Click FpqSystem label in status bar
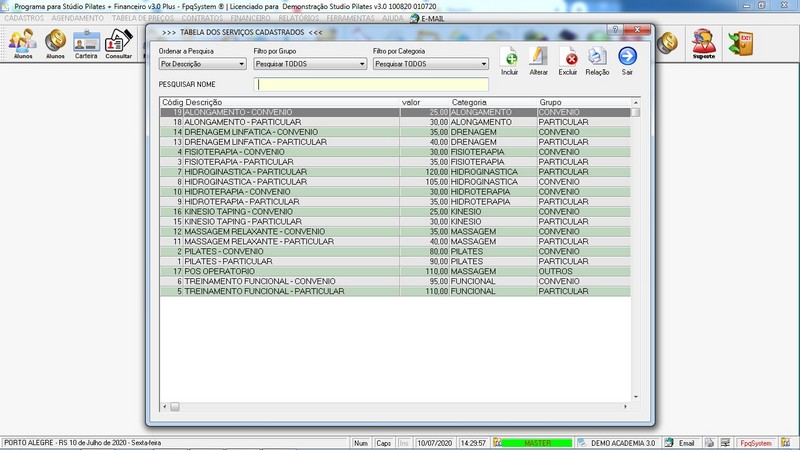The height and width of the screenshot is (450, 800). pyautogui.click(x=756, y=443)
